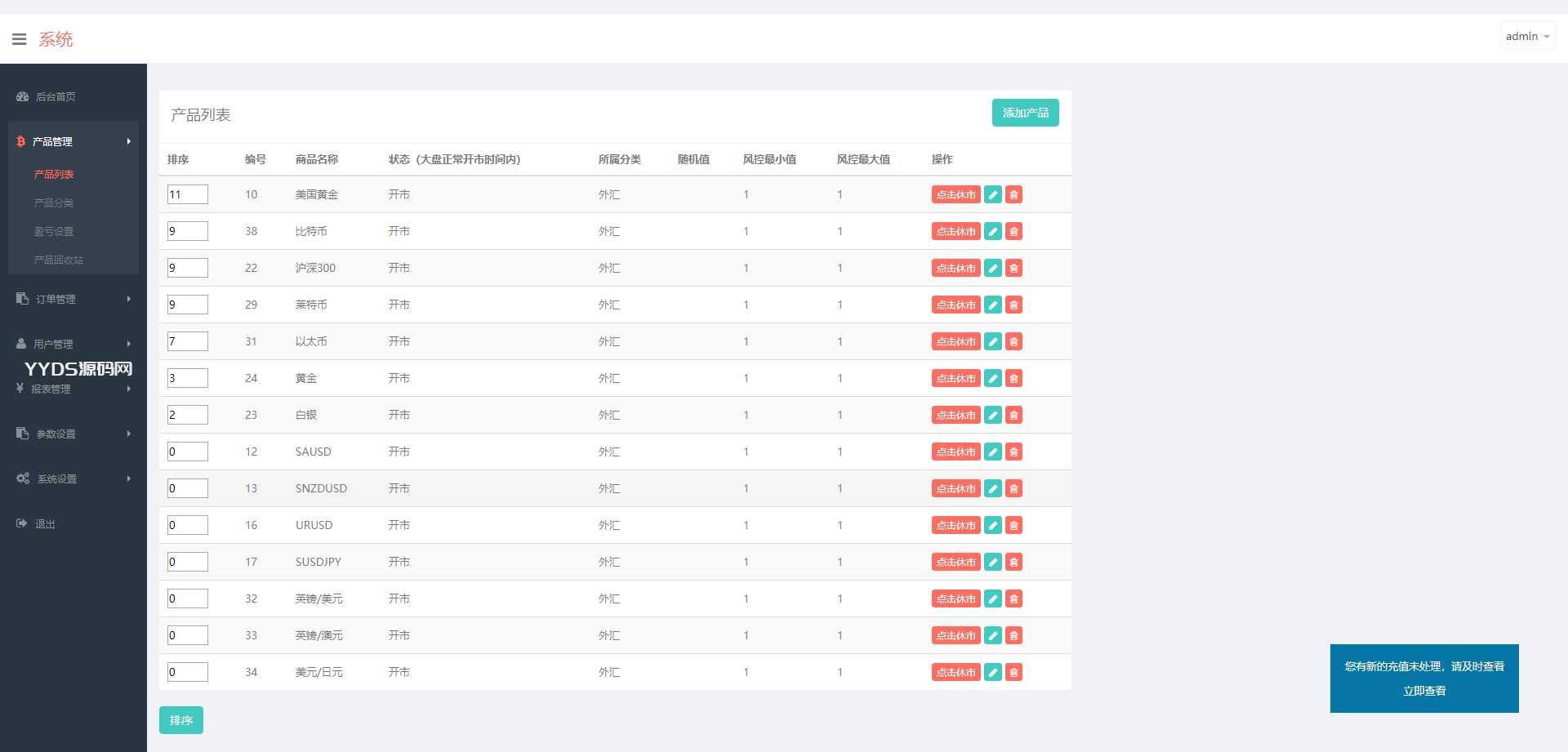The height and width of the screenshot is (752, 1568).
Task: Delete the 以太币 product via trash icon
Action: [x=1013, y=341]
